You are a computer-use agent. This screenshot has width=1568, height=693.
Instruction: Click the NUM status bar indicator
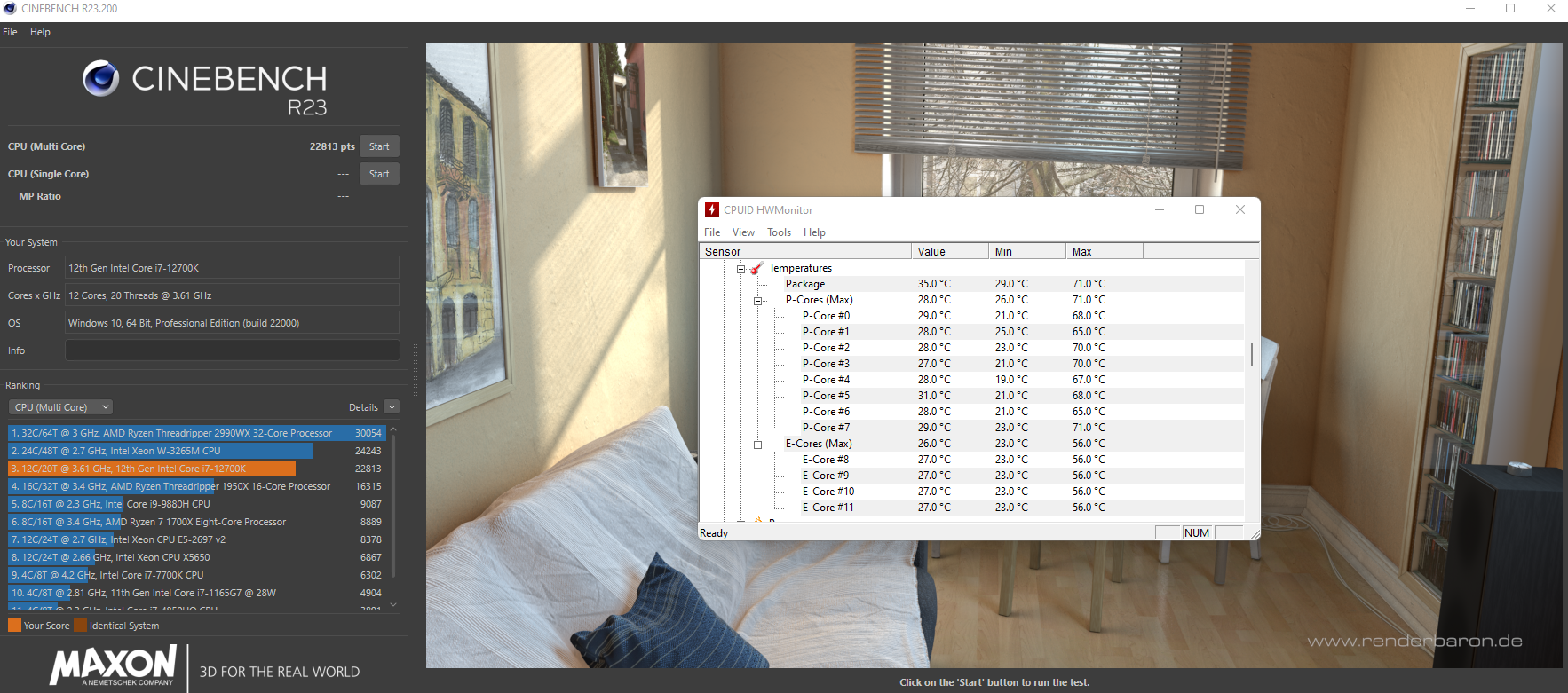1197,532
